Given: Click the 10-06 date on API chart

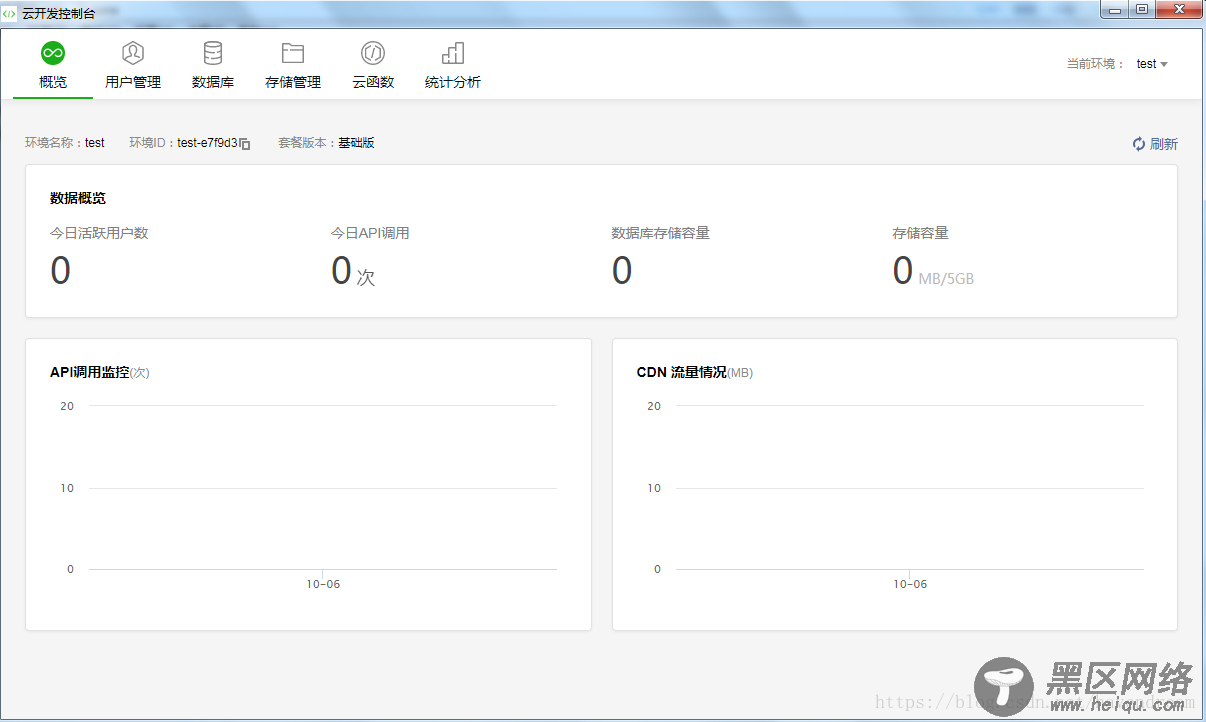Looking at the screenshot, I should coord(323,584).
